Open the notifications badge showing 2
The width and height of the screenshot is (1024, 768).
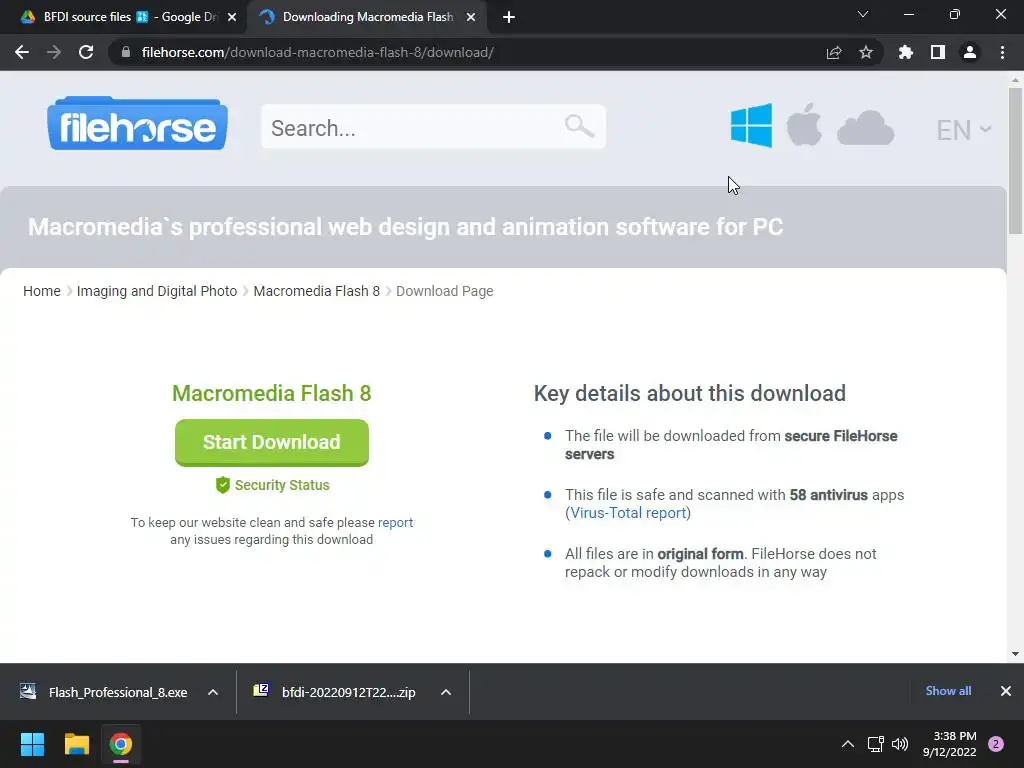pos(996,744)
